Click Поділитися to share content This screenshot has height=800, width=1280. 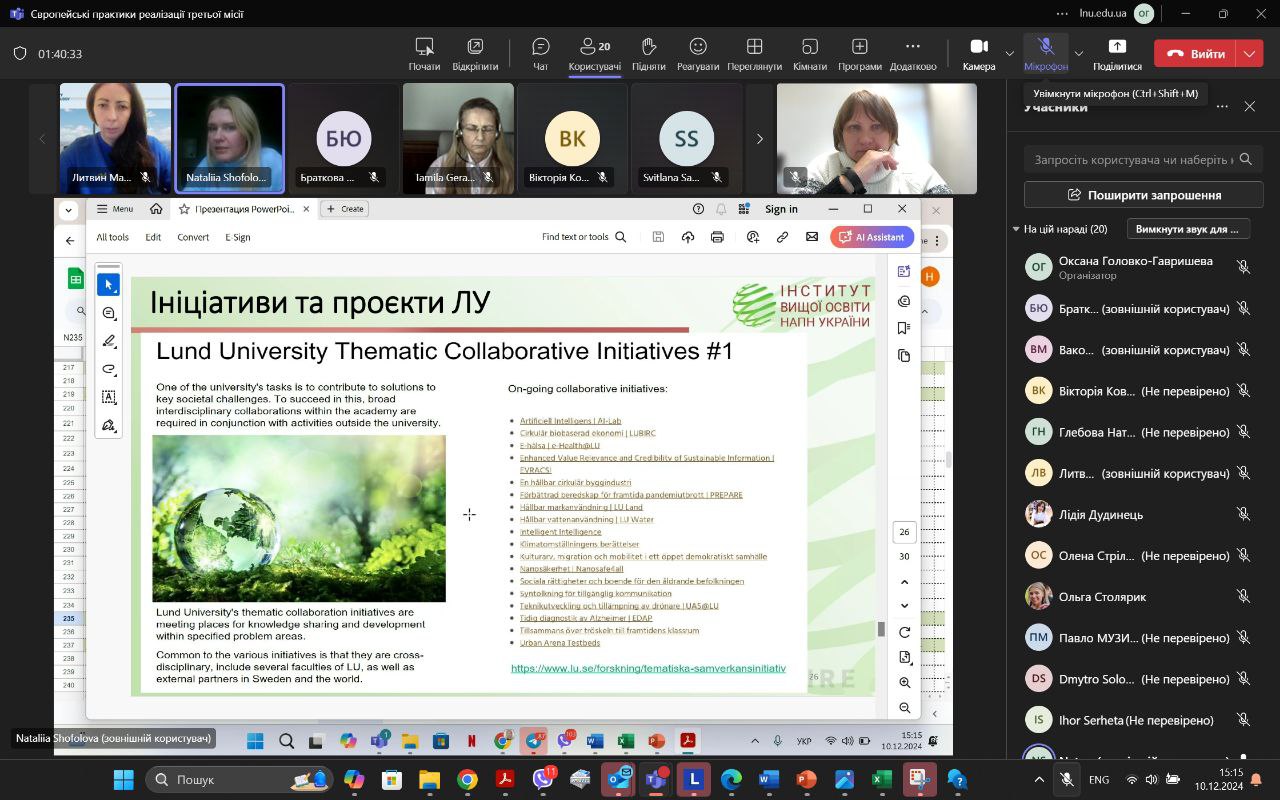pyautogui.click(x=1117, y=54)
